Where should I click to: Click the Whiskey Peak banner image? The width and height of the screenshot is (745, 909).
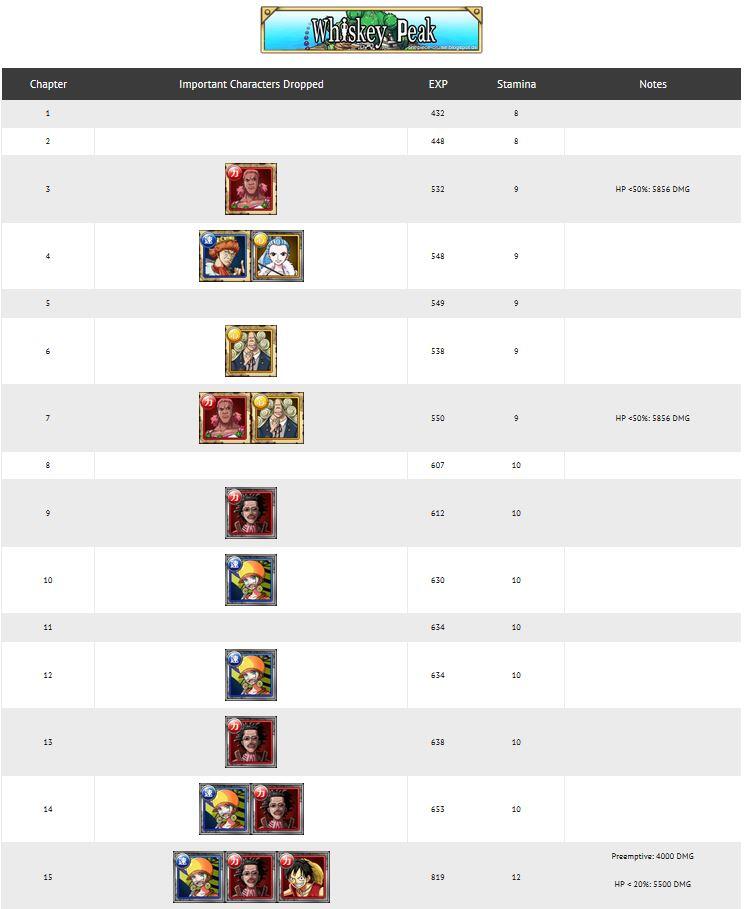click(x=371, y=30)
